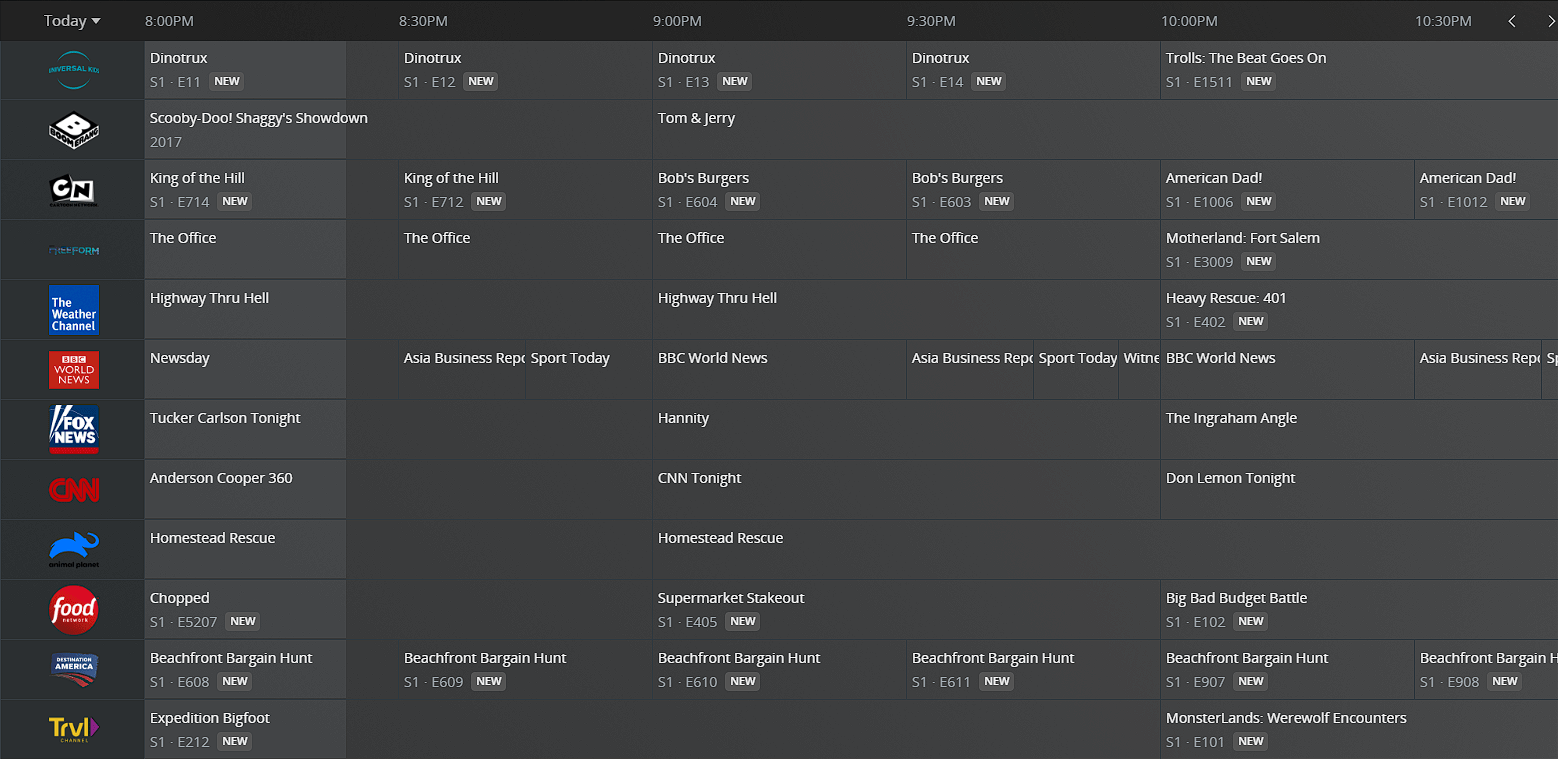
Task: Select the Destination America logo
Action: pyautogui.click(x=74, y=670)
